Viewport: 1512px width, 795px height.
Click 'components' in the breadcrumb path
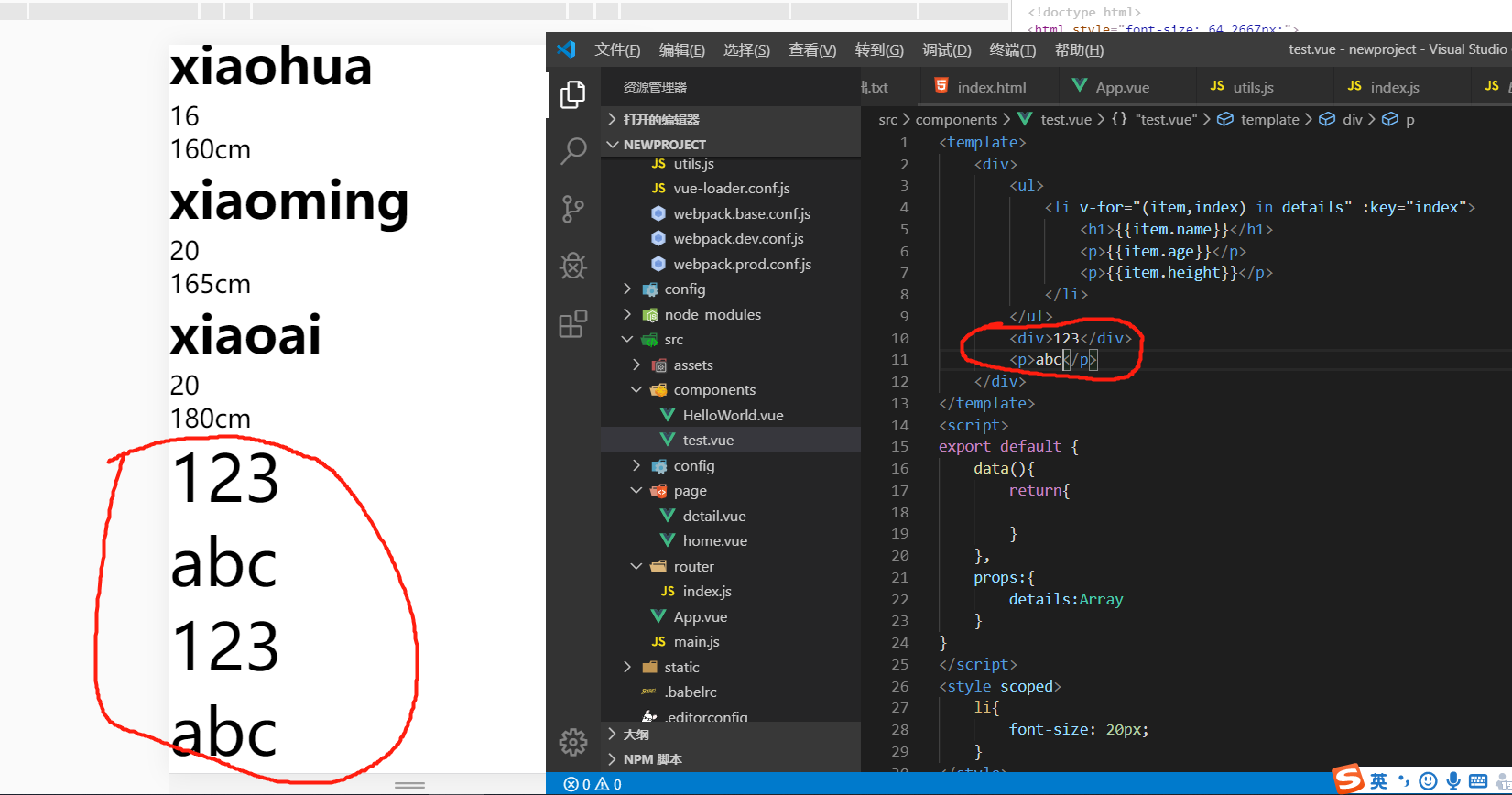[x=956, y=120]
